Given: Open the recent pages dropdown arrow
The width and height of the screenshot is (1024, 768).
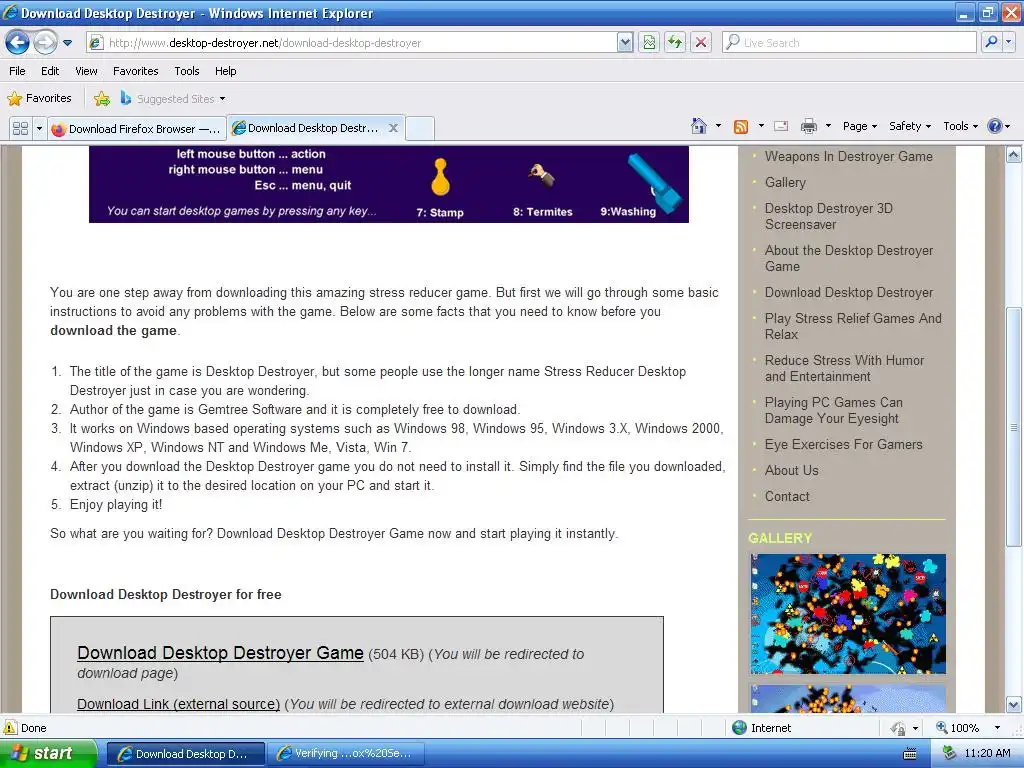Looking at the screenshot, I should pos(67,43).
